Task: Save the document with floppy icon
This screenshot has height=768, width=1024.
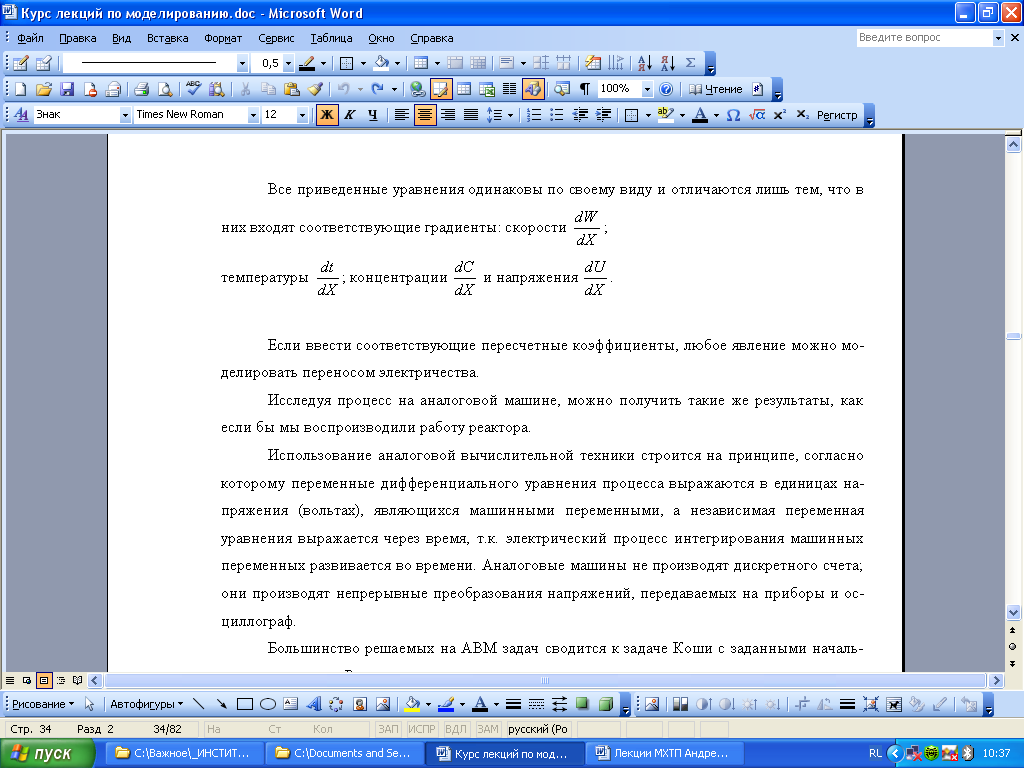Action: (x=67, y=89)
